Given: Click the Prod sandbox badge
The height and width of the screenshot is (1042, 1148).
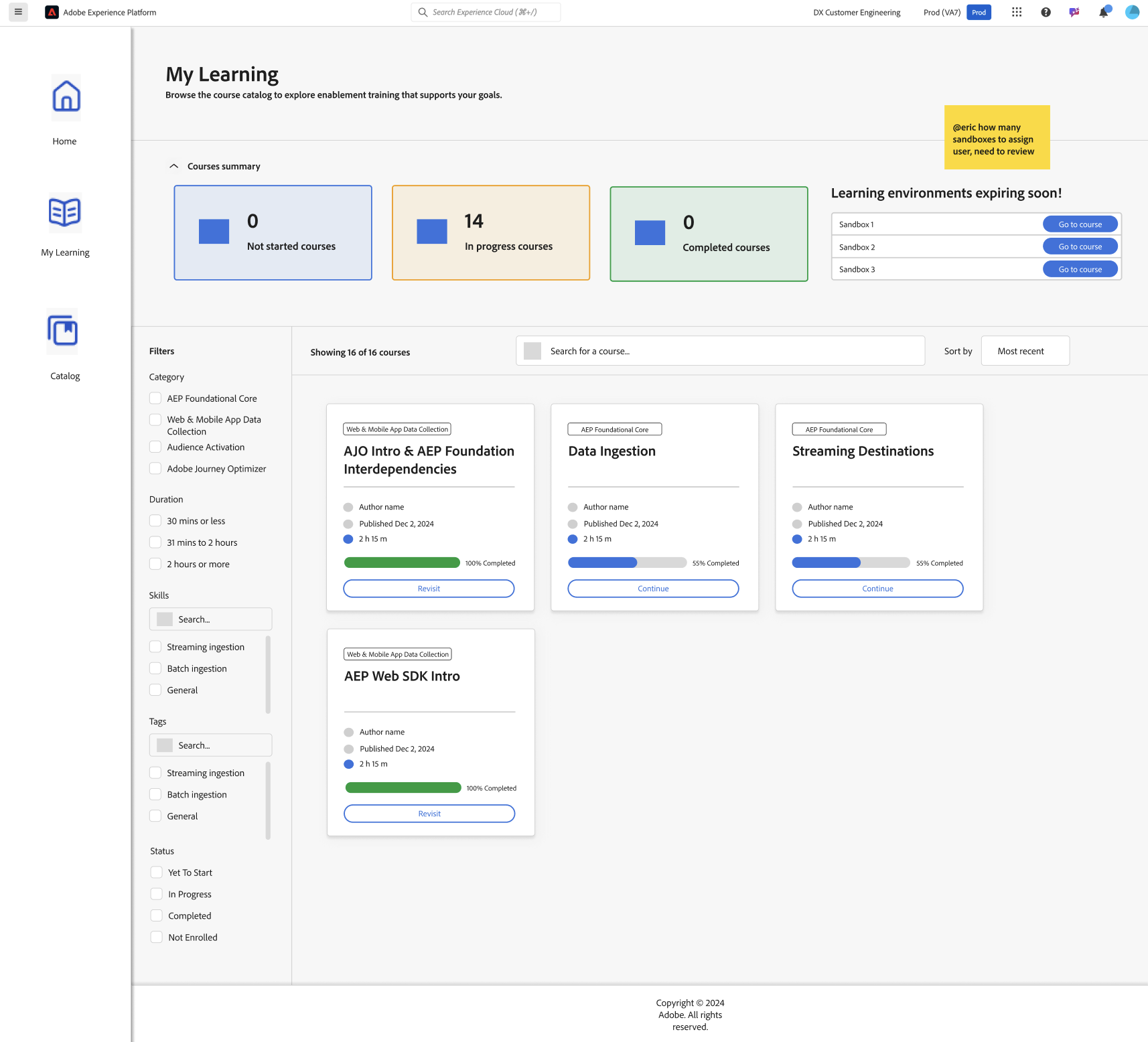Looking at the screenshot, I should [x=979, y=12].
